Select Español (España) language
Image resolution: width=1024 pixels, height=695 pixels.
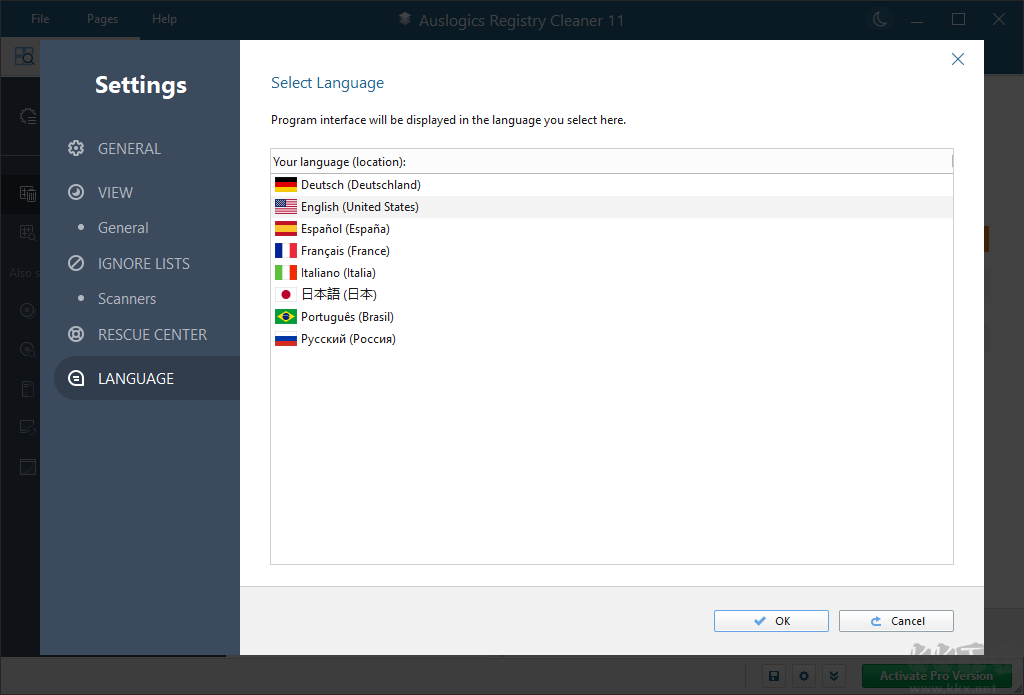pyautogui.click(x=611, y=229)
